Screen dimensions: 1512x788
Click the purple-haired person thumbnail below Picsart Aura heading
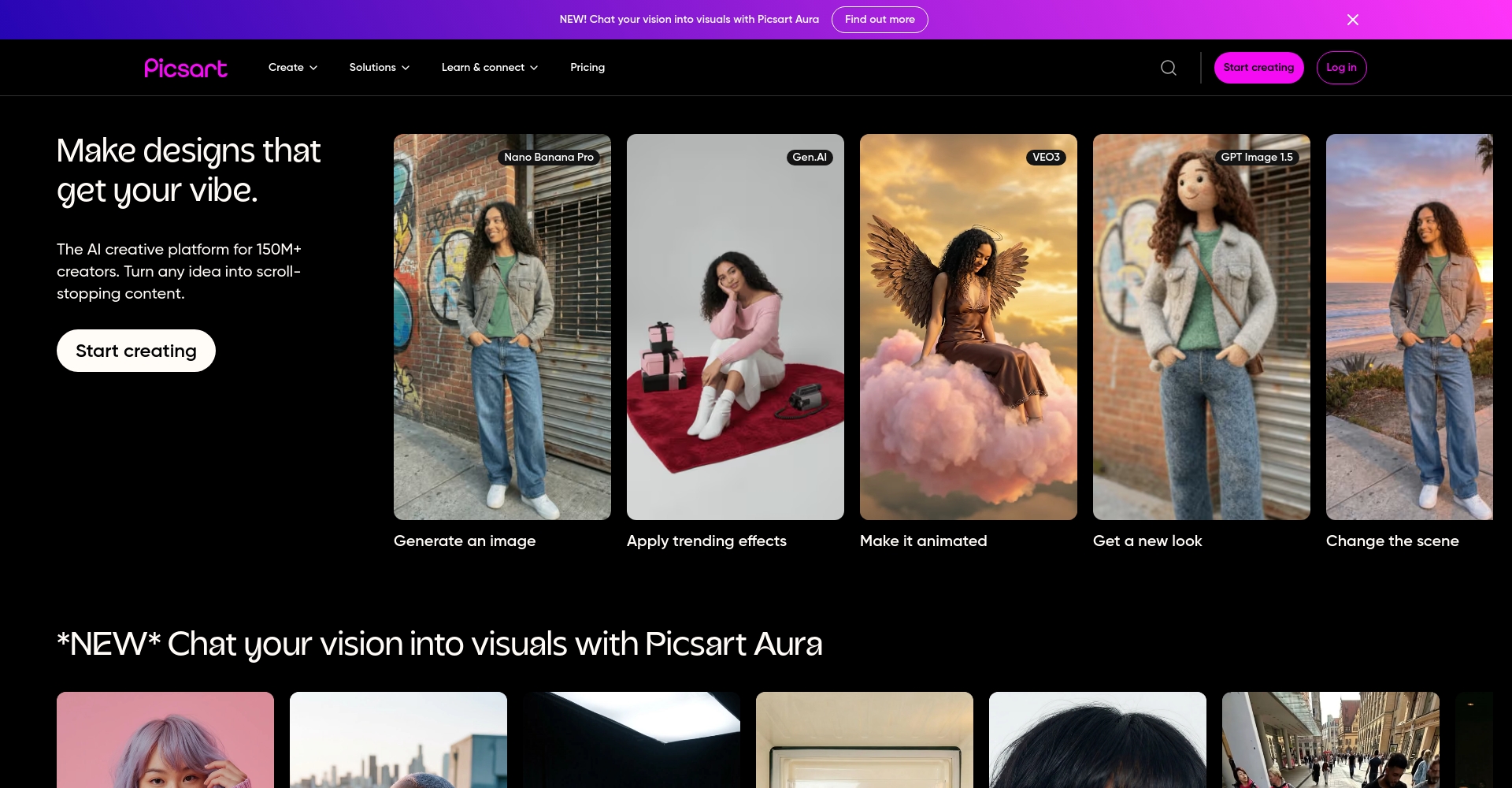[x=165, y=739]
